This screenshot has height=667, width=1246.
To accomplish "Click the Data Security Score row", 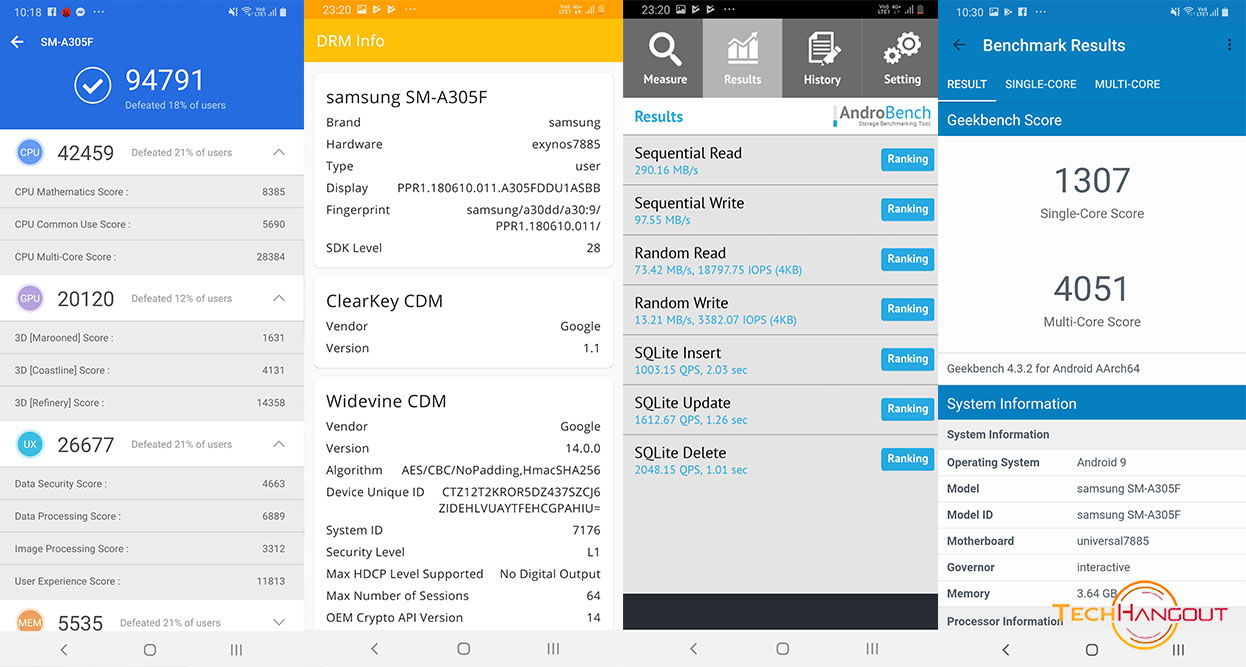I will point(152,484).
